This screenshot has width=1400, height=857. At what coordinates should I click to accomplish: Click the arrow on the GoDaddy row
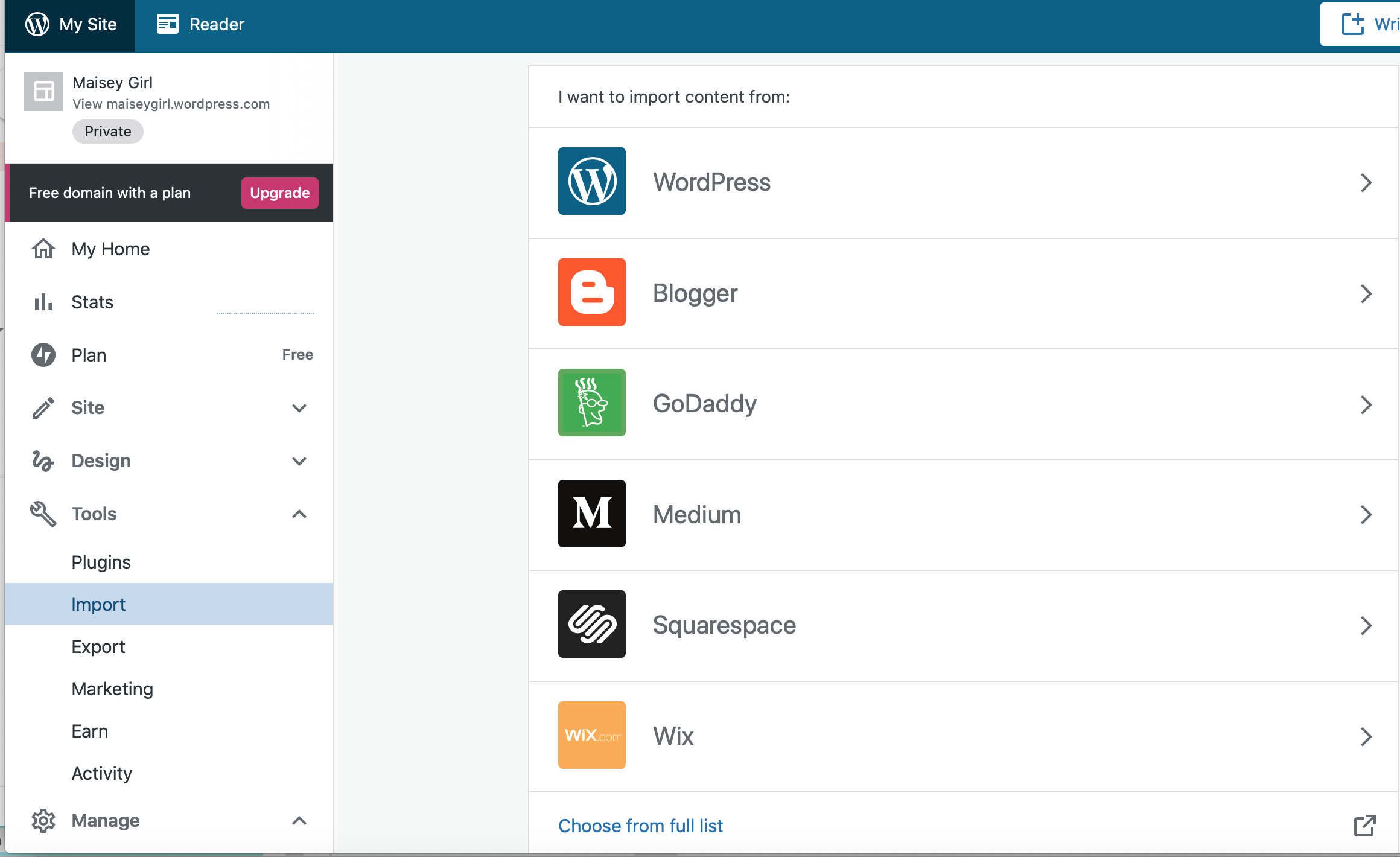[x=1366, y=404]
